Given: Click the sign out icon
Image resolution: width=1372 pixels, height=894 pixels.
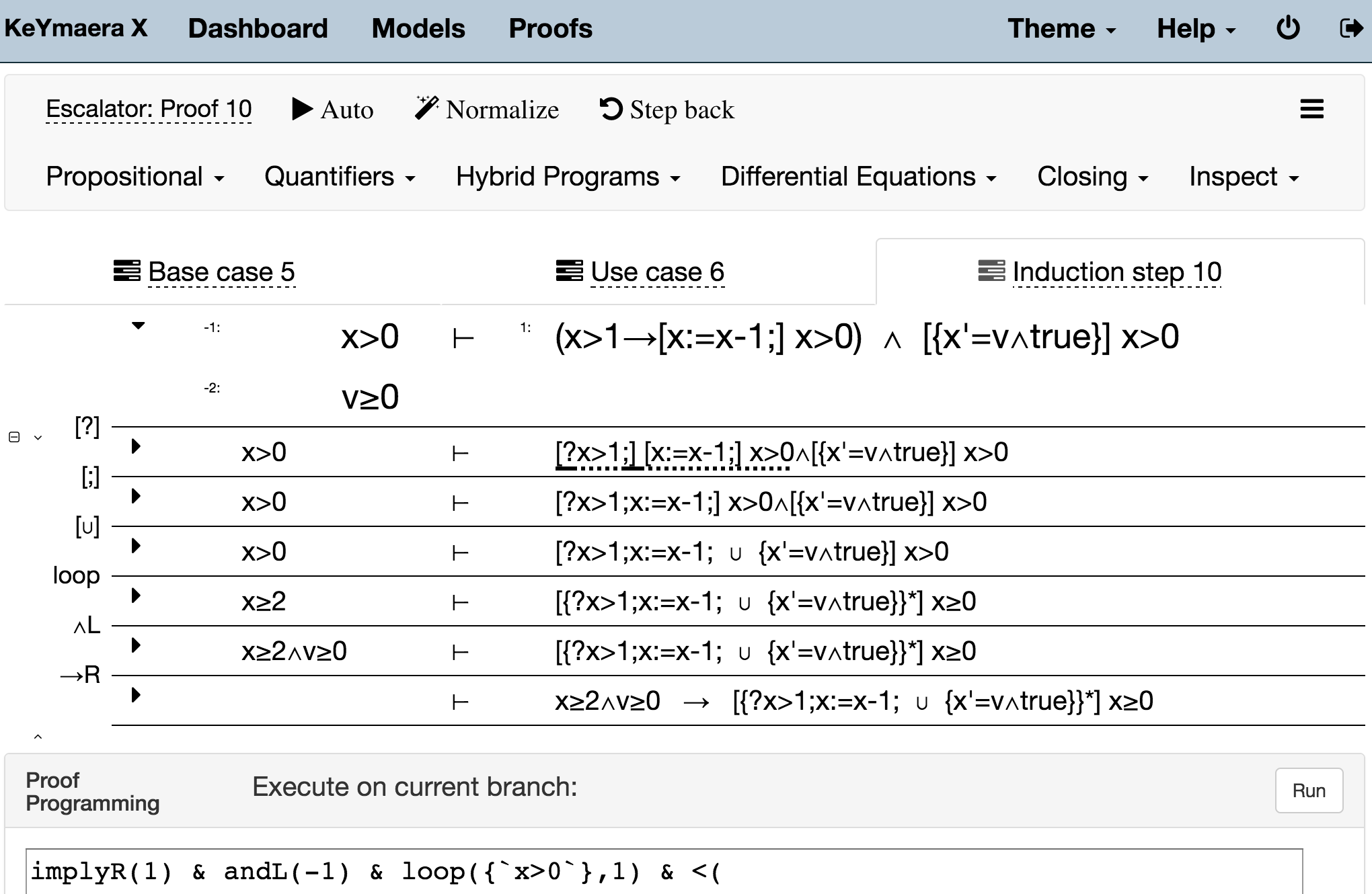Looking at the screenshot, I should (1350, 28).
